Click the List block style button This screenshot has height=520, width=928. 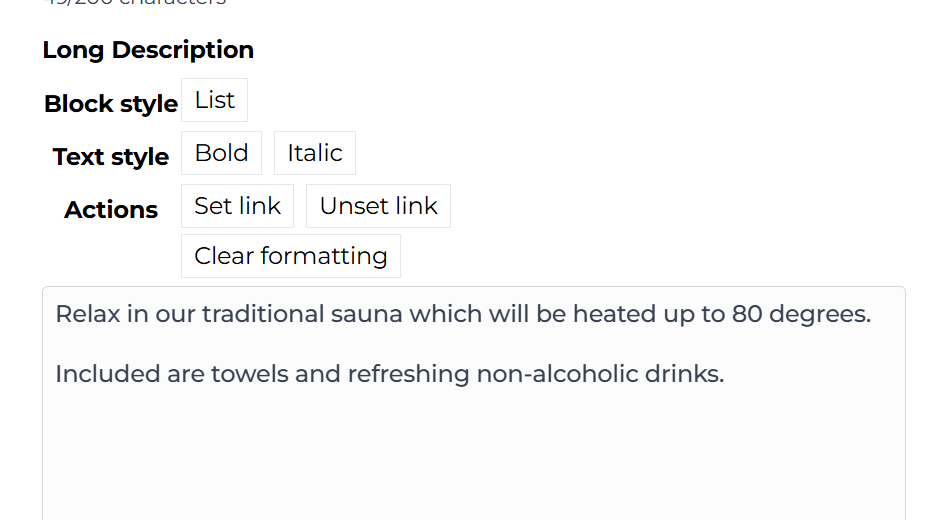point(214,100)
